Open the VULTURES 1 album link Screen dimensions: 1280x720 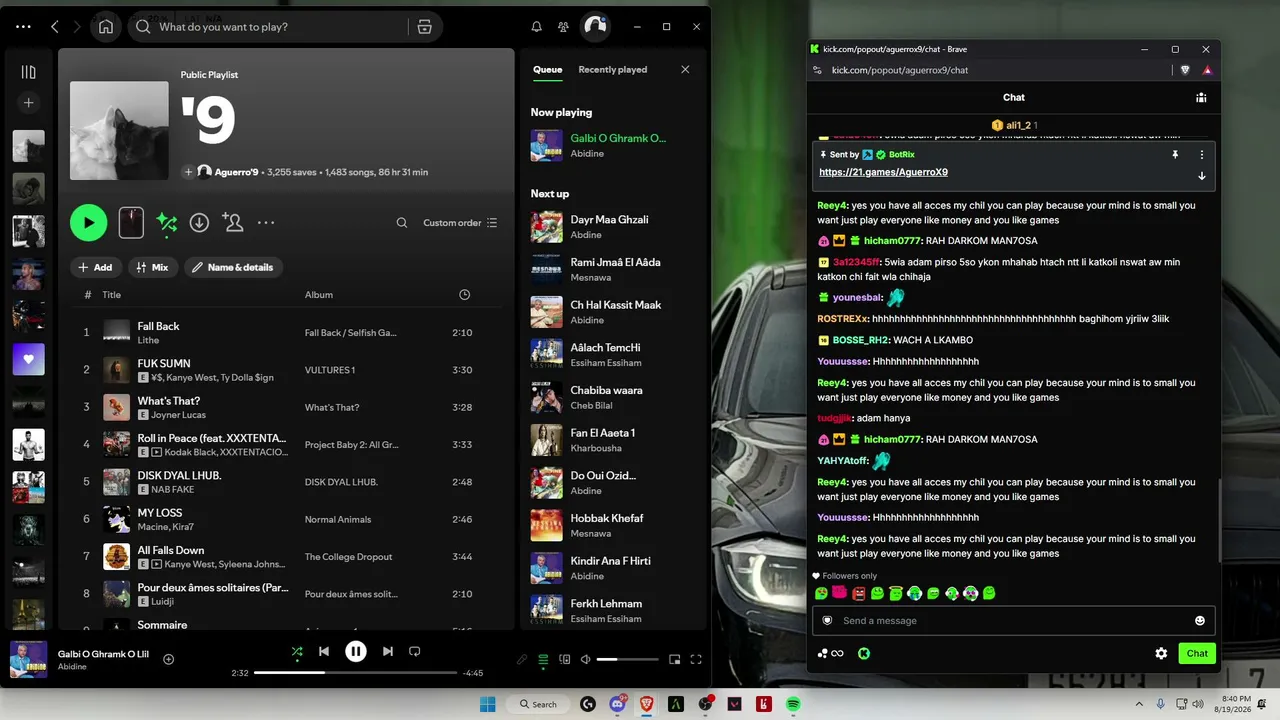[x=330, y=370]
